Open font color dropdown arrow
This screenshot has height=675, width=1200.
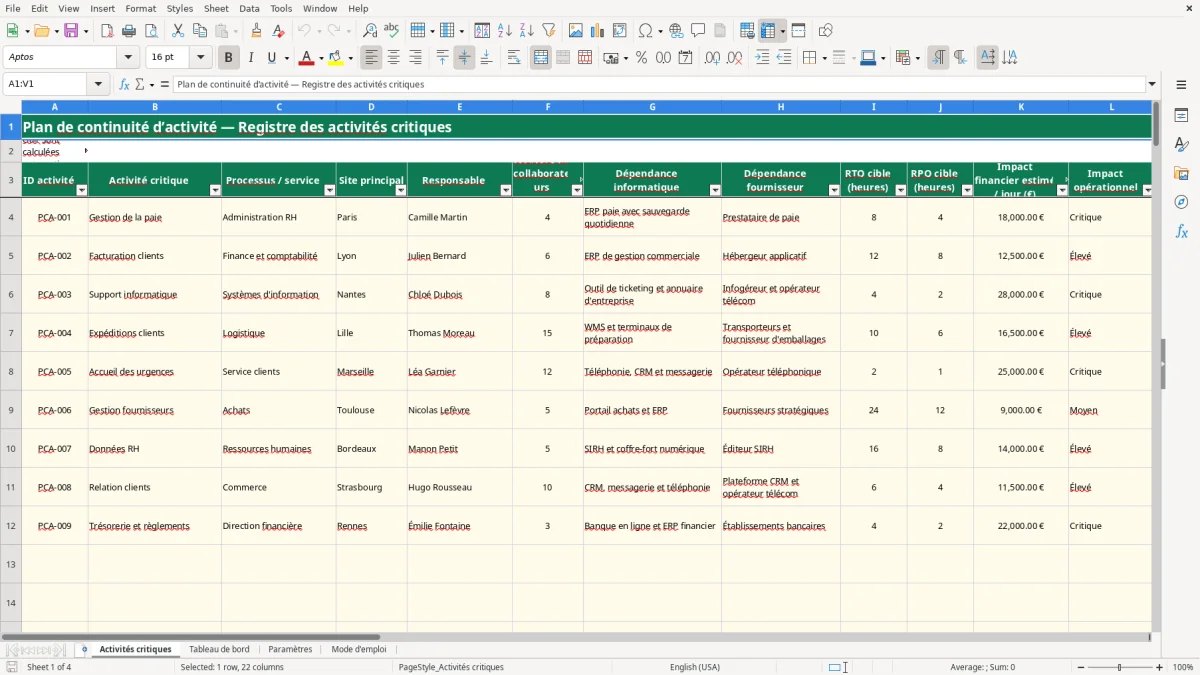coord(321,58)
